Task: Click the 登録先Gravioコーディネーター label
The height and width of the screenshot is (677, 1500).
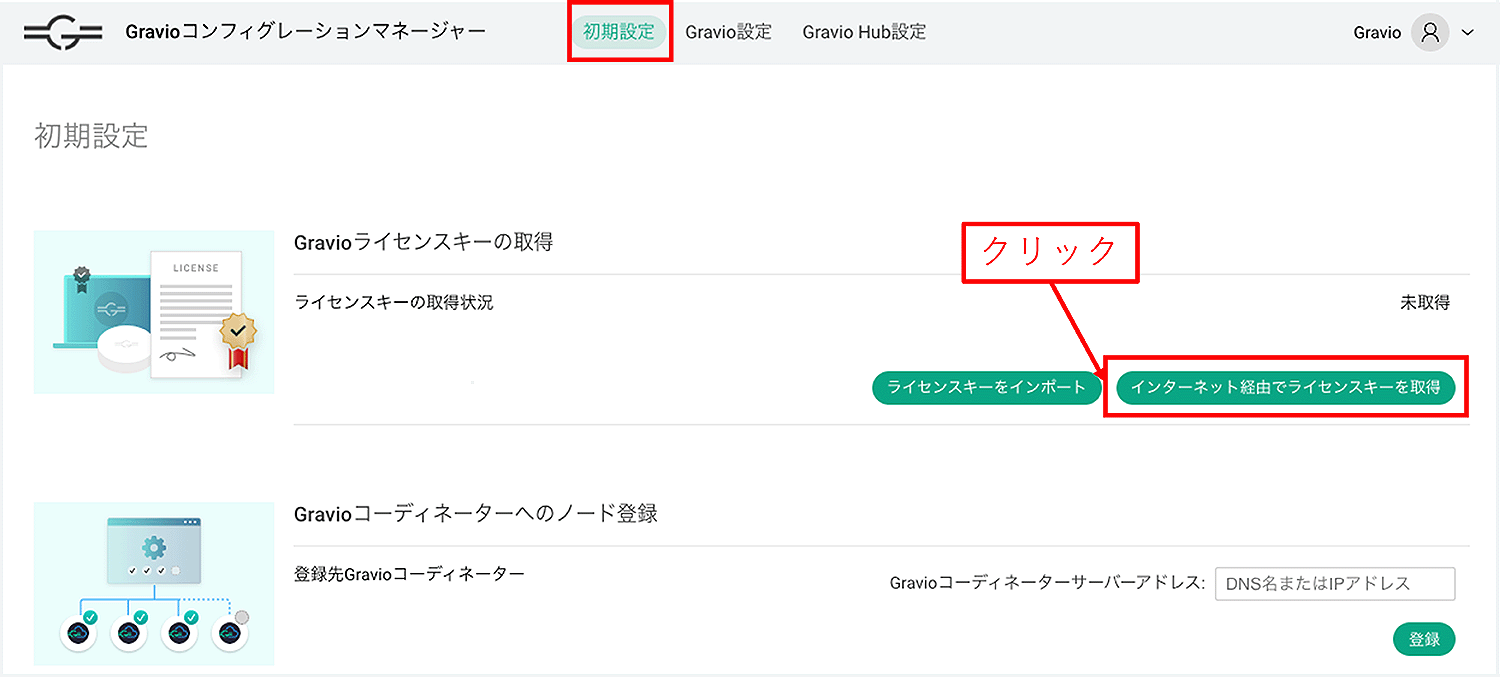Action: coord(410,574)
